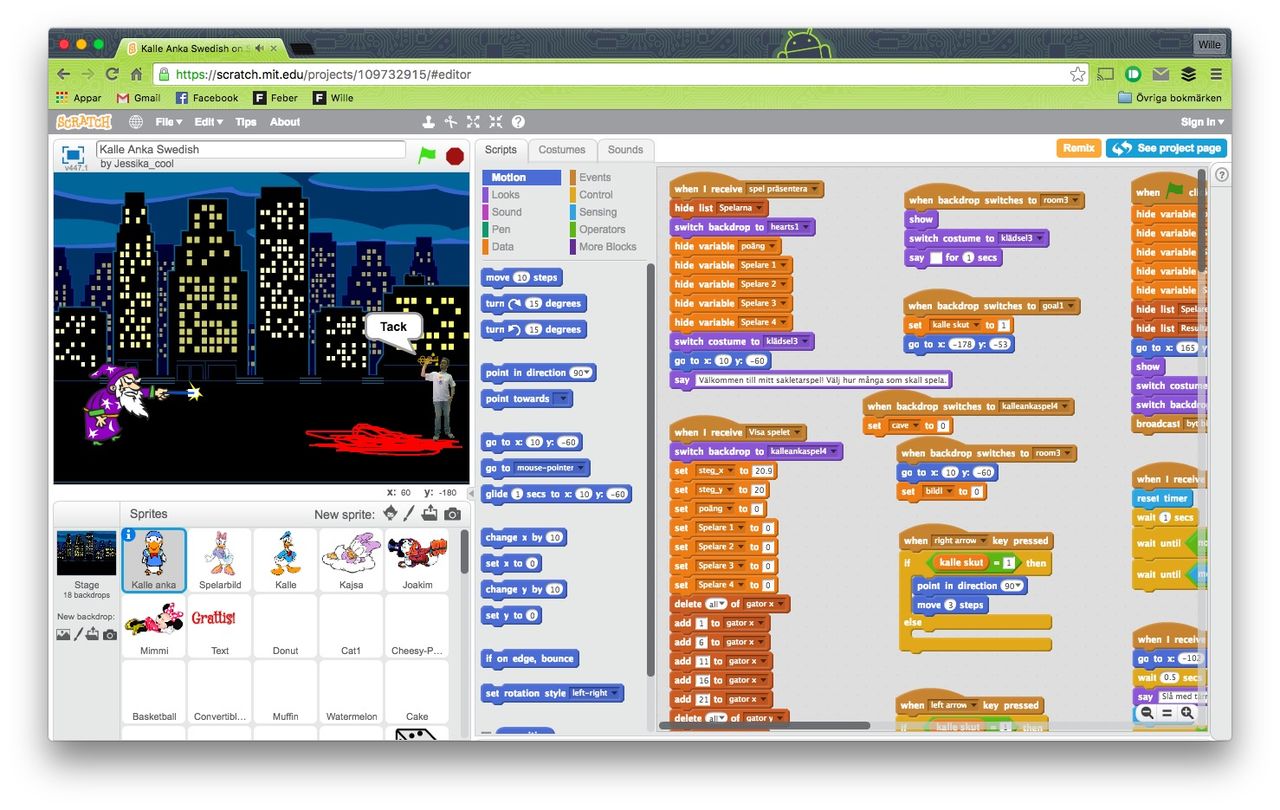Select the Kajsa sprite

tap(351, 560)
